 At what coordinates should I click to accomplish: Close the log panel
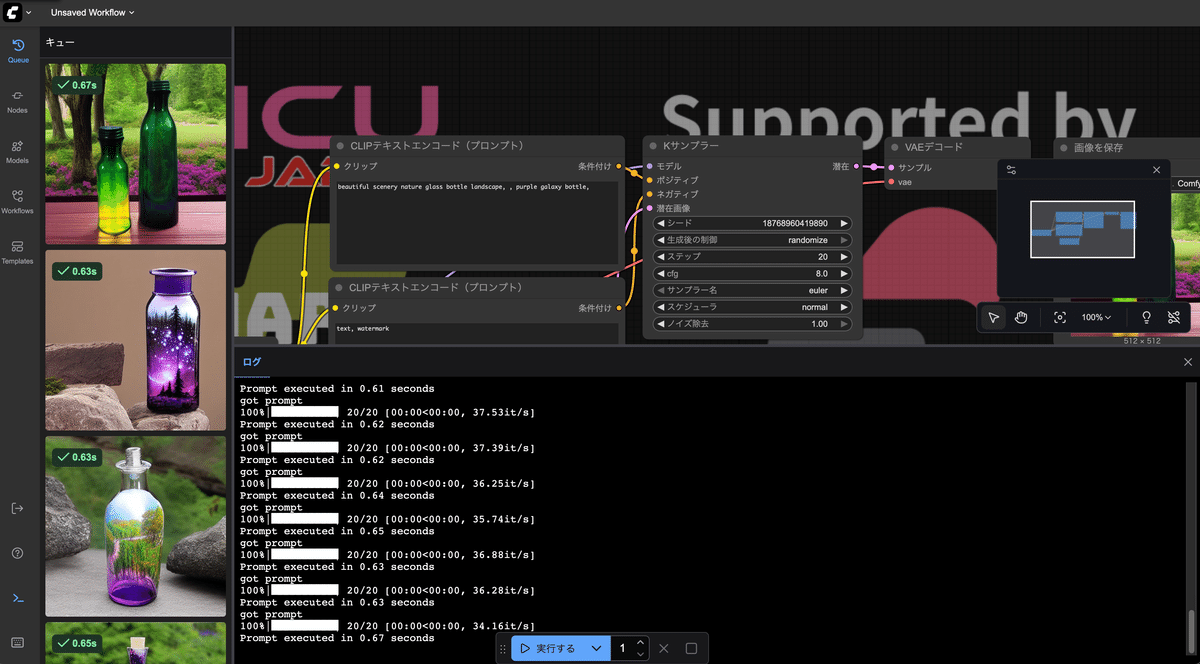(x=1188, y=362)
